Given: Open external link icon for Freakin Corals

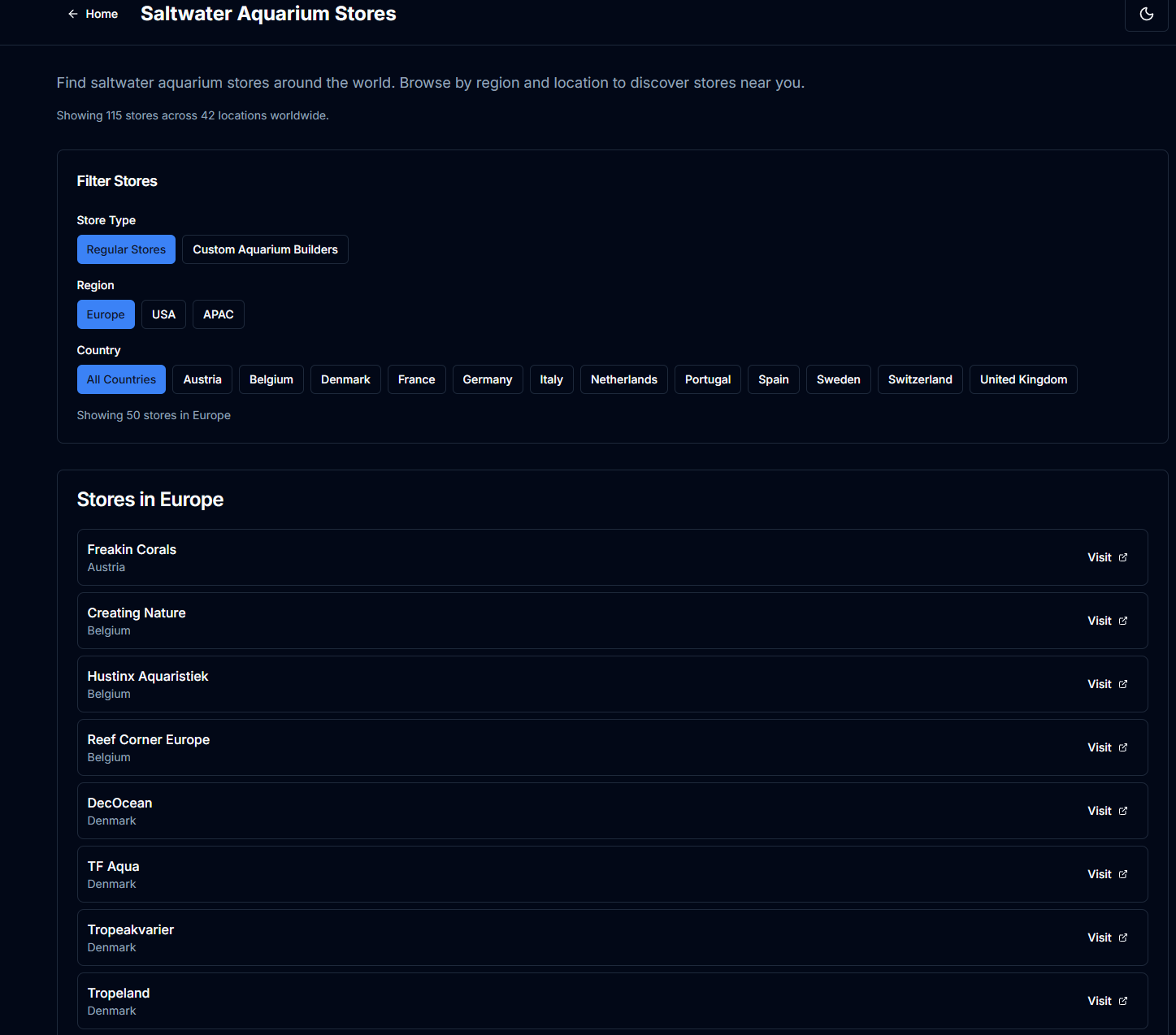Looking at the screenshot, I should [x=1123, y=557].
